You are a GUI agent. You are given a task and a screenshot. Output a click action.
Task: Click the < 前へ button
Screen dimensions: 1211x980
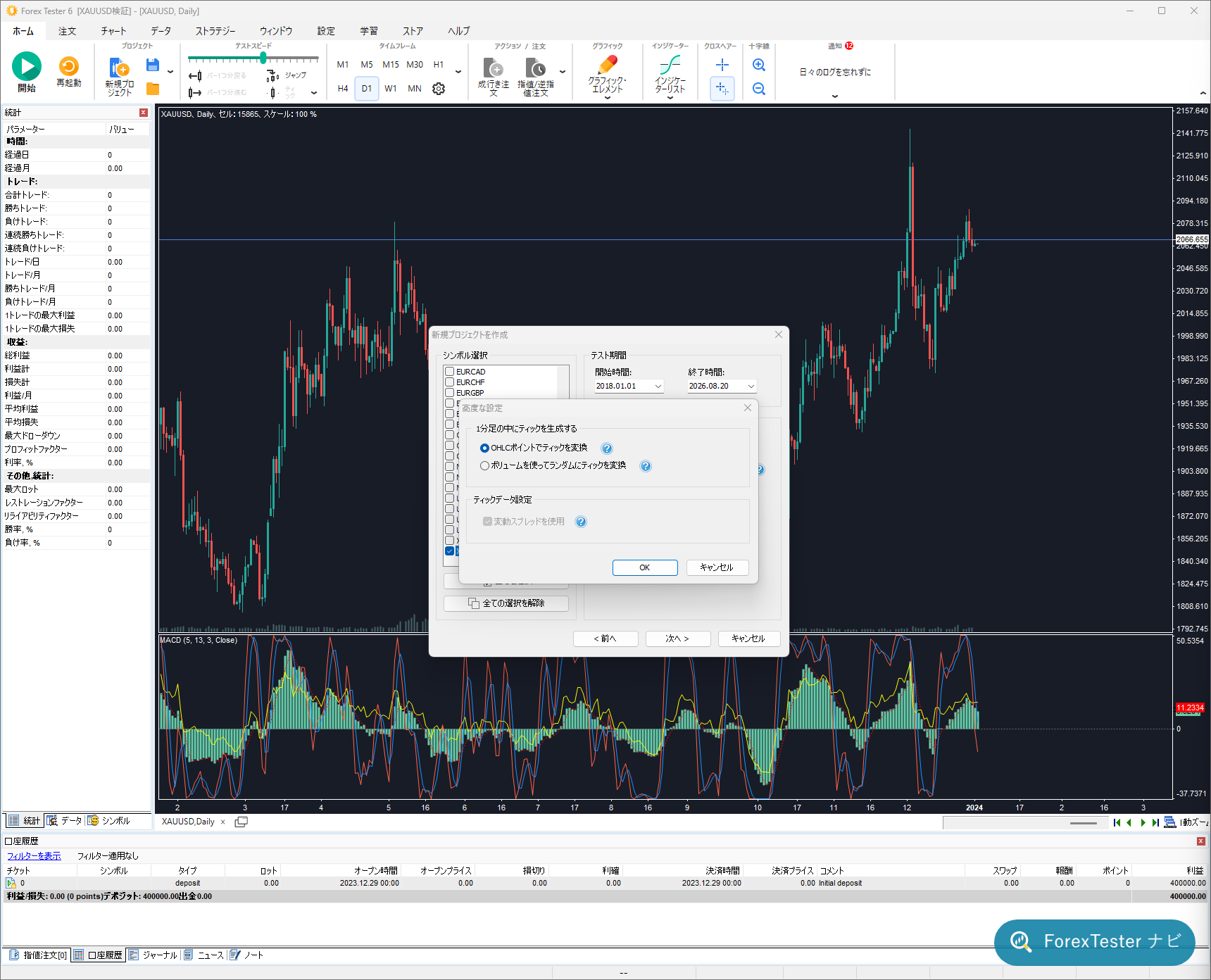click(x=605, y=639)
